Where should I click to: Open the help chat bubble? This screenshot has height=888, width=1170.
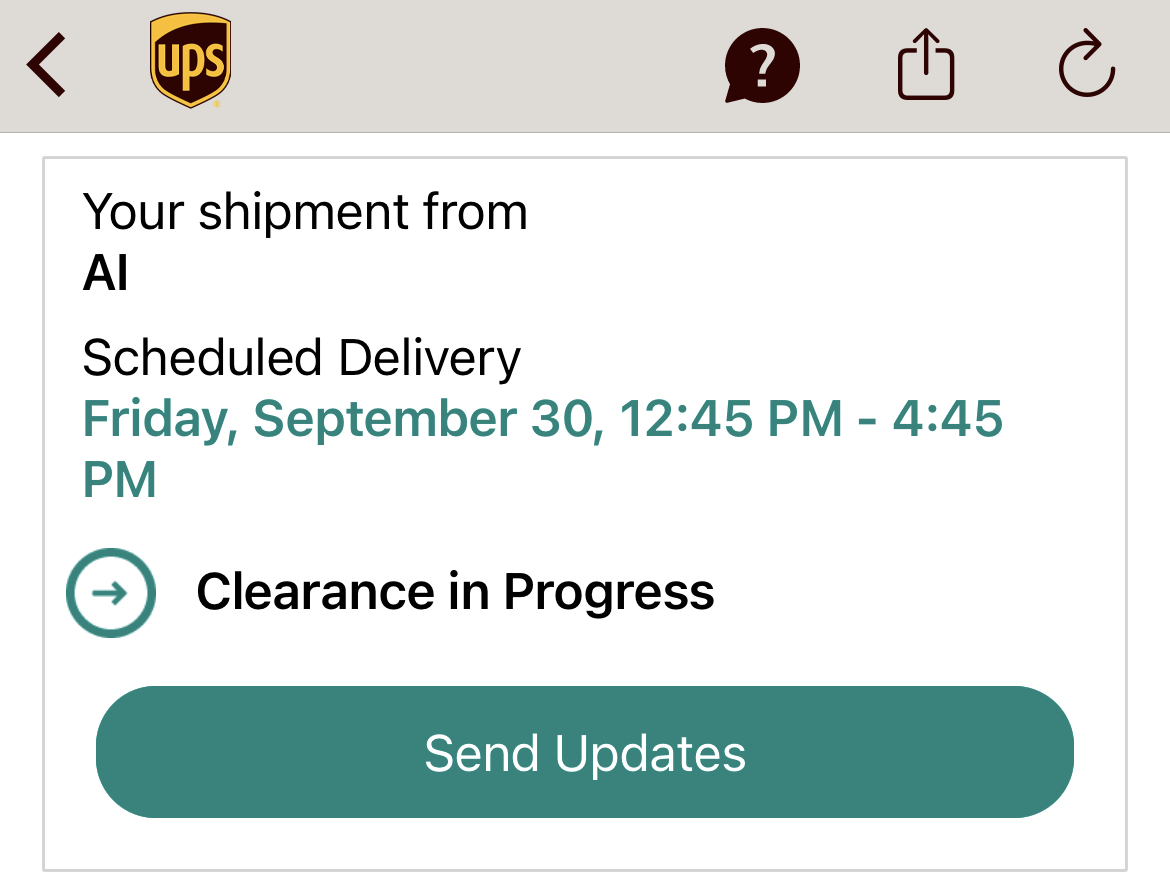pyautogui.click(x=762, y=67)
